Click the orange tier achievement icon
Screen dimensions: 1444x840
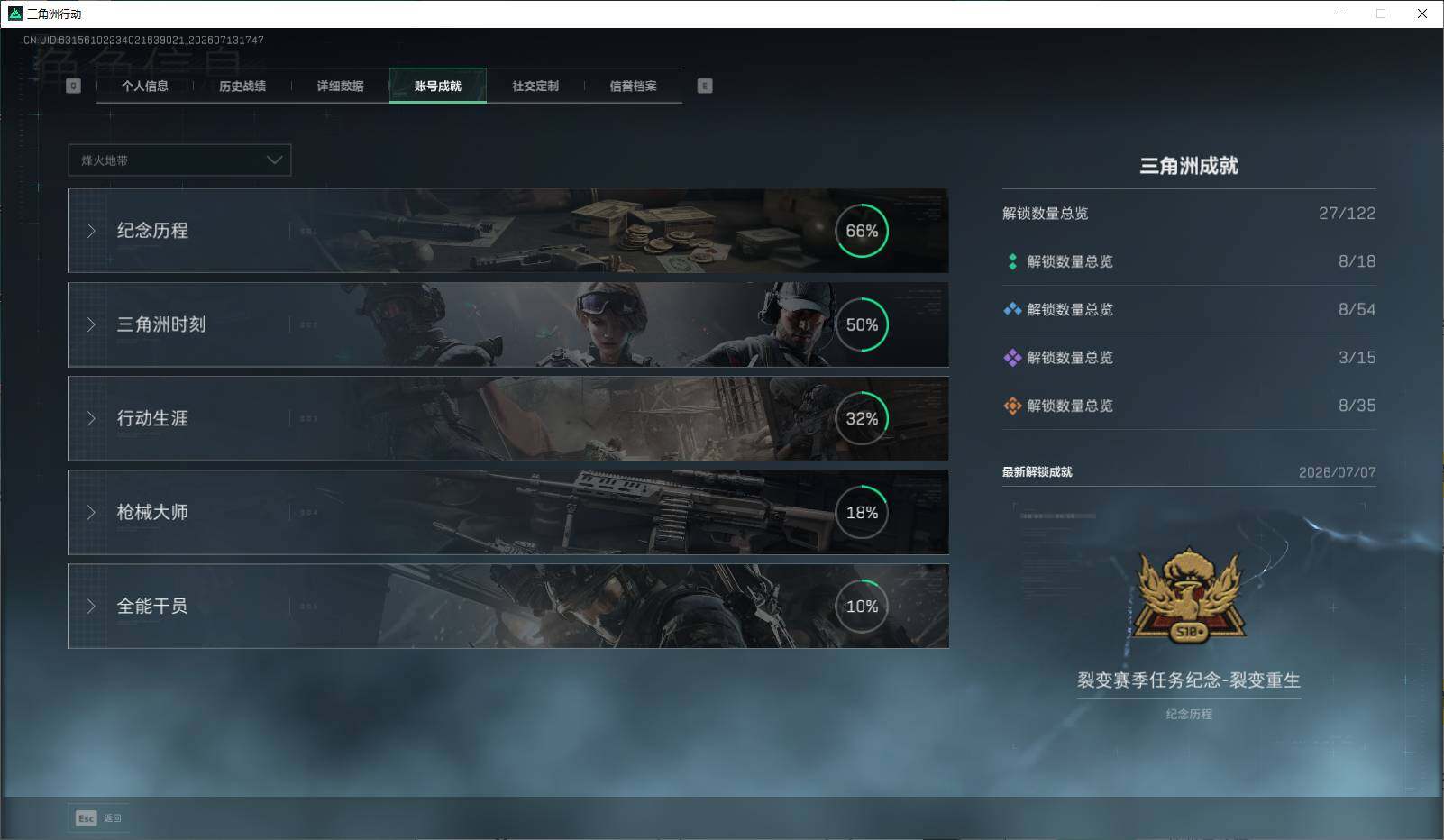(x=1012, y=406)
